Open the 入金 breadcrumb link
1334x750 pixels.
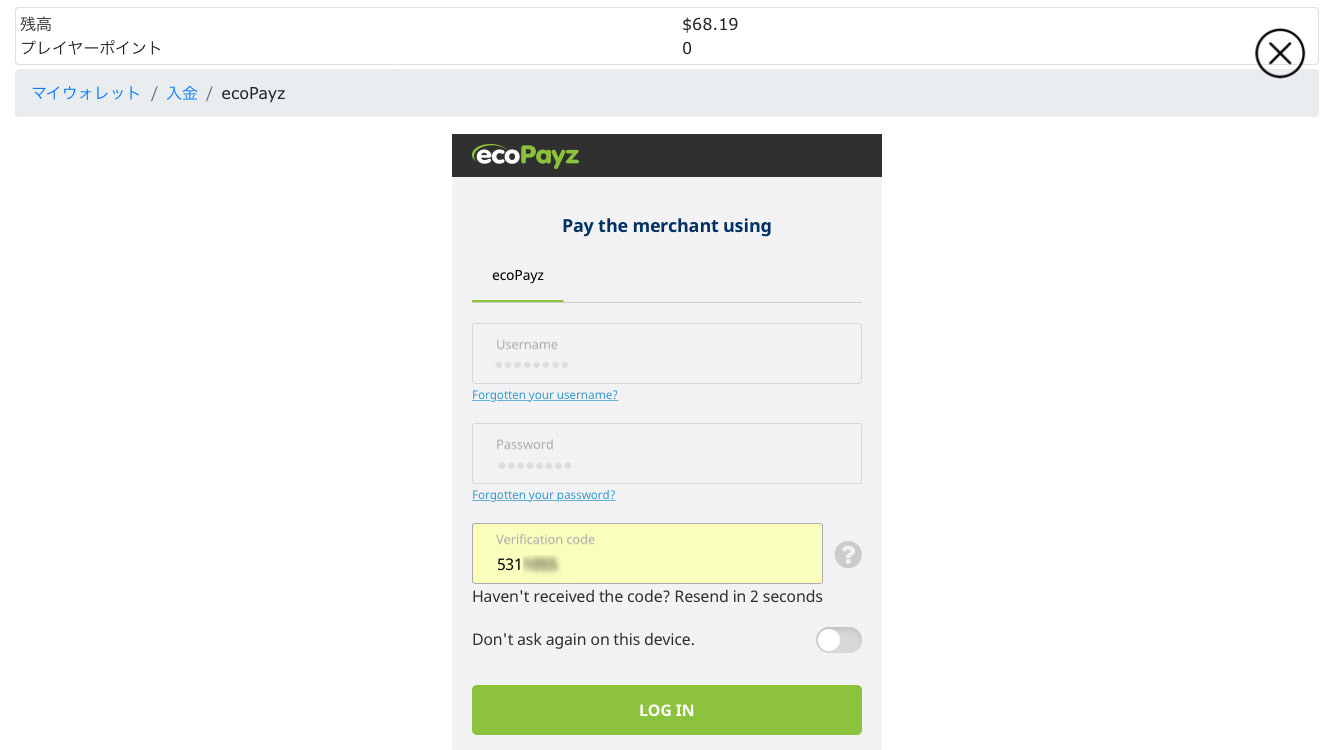(182, 93)
